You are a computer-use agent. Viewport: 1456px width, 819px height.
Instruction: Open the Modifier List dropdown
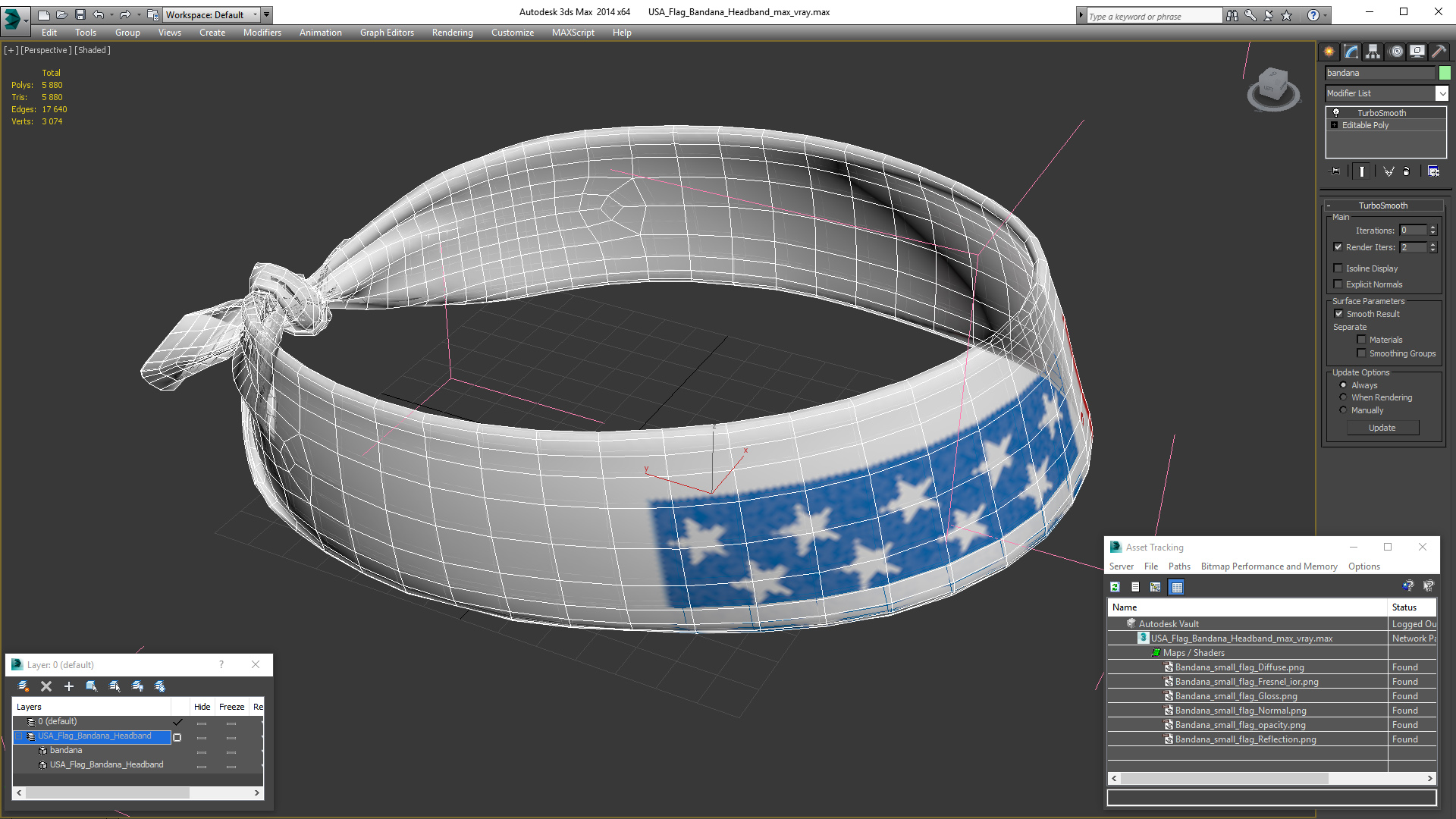pos(1442,93)
